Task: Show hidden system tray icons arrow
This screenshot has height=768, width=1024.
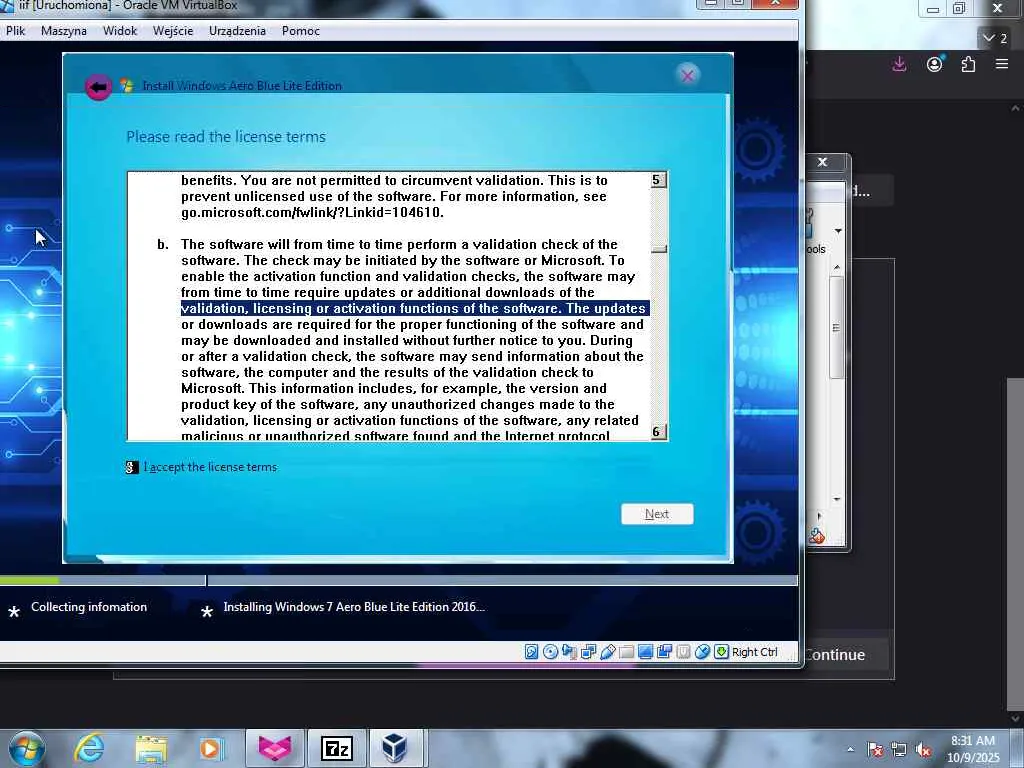Action: tap(850, 750)
